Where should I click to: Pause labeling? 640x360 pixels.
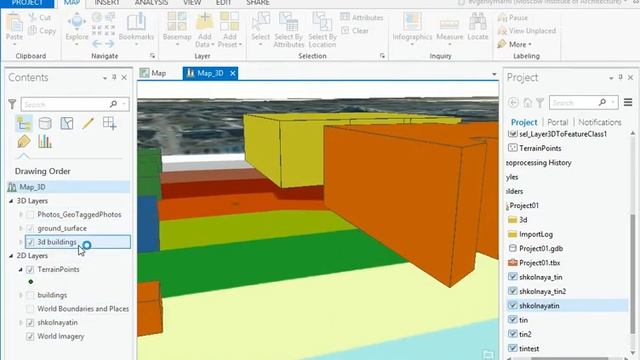tap(513, 18)
